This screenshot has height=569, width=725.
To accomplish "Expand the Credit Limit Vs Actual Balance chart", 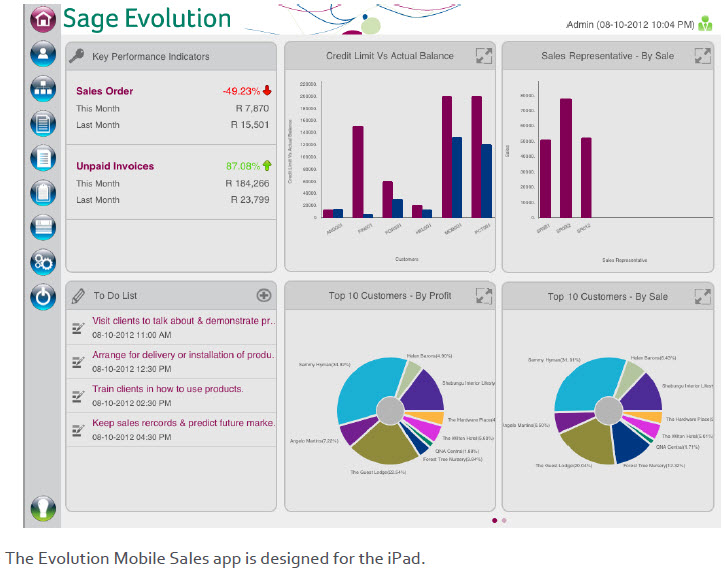I will [484, 56].
